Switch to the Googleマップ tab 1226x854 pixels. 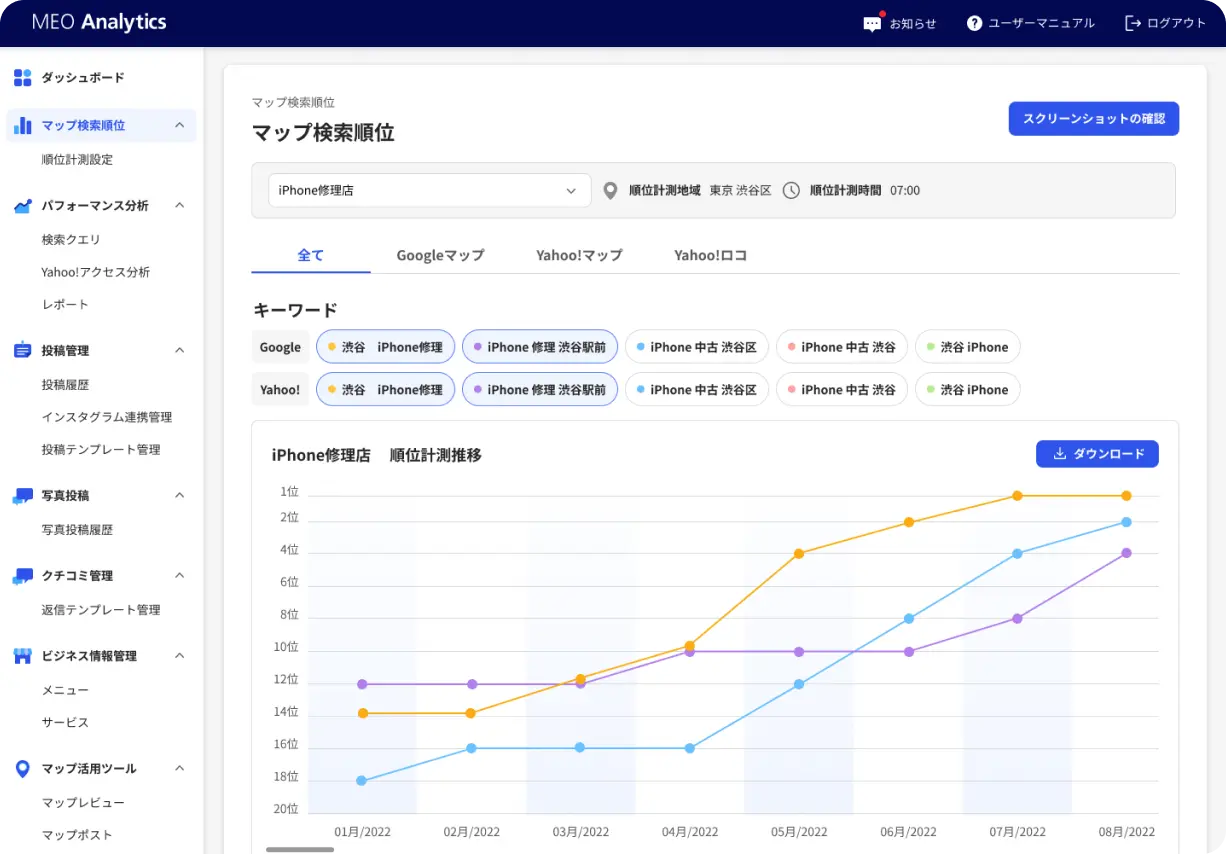click(440, 255)
